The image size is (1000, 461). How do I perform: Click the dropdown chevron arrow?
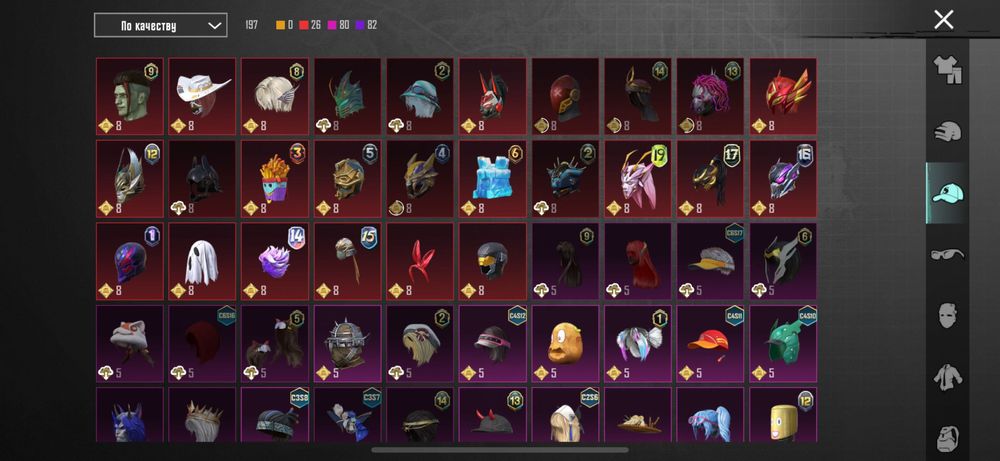pos(215,26)
